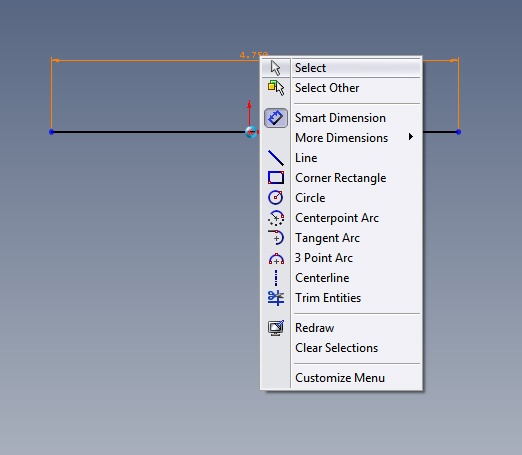Click the Select Other icon
This screenshot has width=522, height=455.
(276, 88)
